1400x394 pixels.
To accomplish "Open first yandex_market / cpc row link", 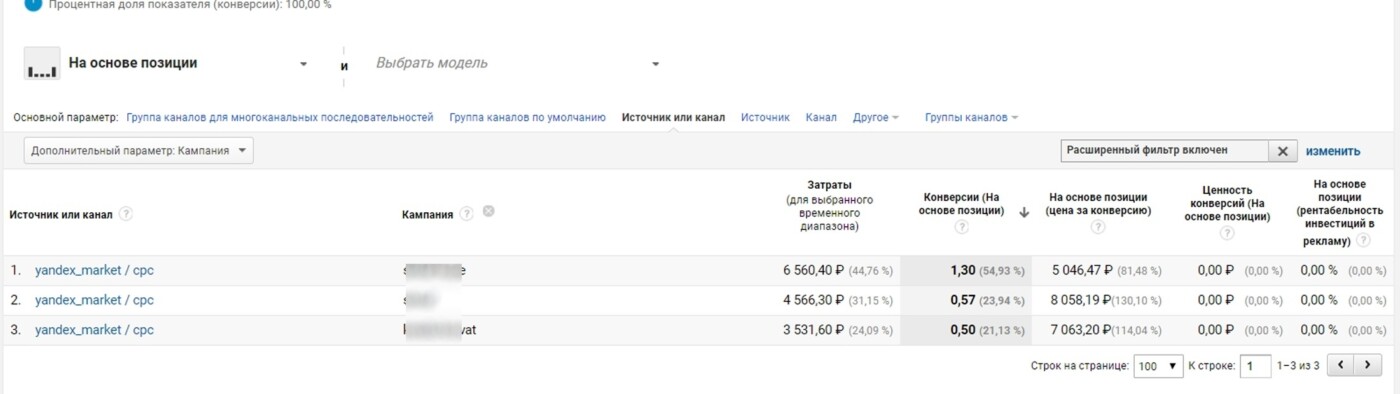I will pyautogui.click(x=94, y=270).
